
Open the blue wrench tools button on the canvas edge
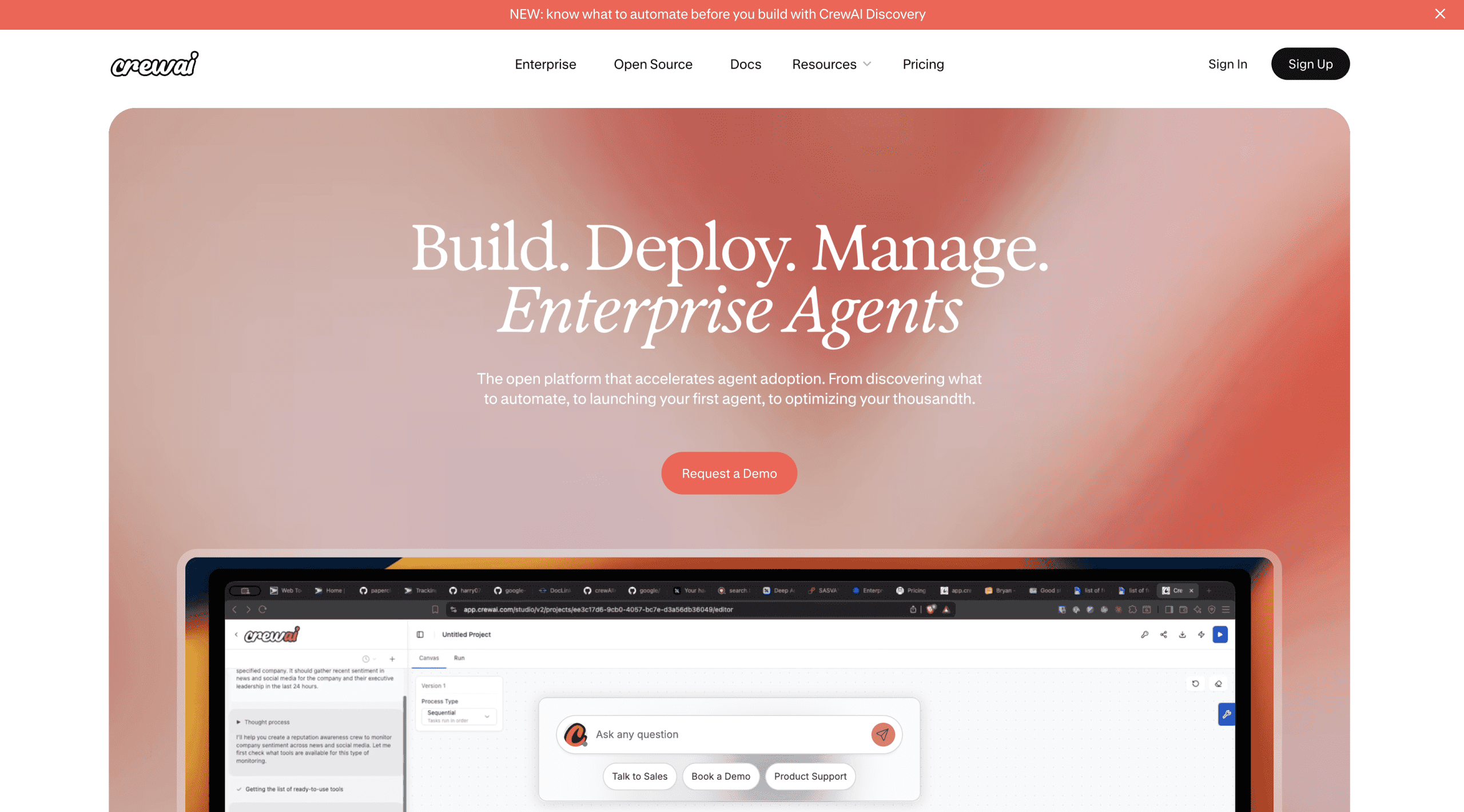click(1227, 714)
